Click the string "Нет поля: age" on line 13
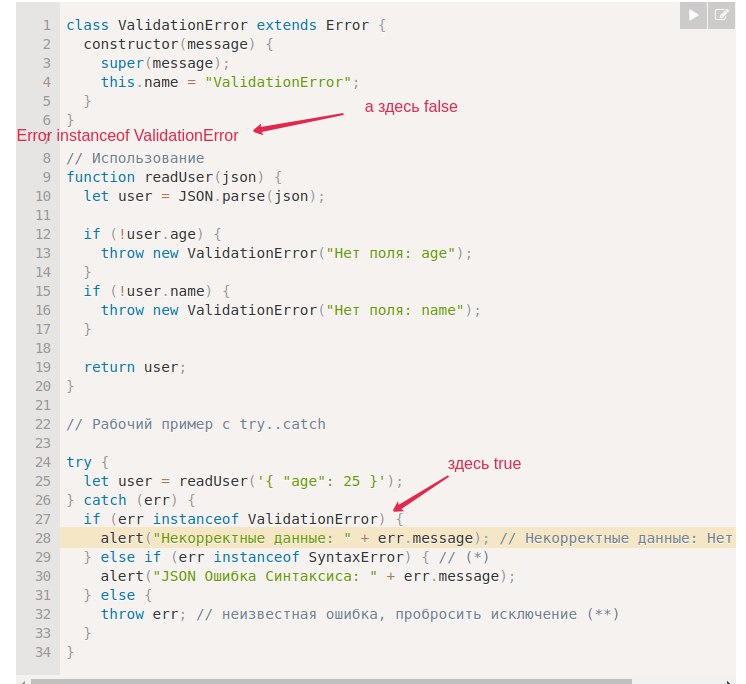746x684 pixels. coord(391,253)
